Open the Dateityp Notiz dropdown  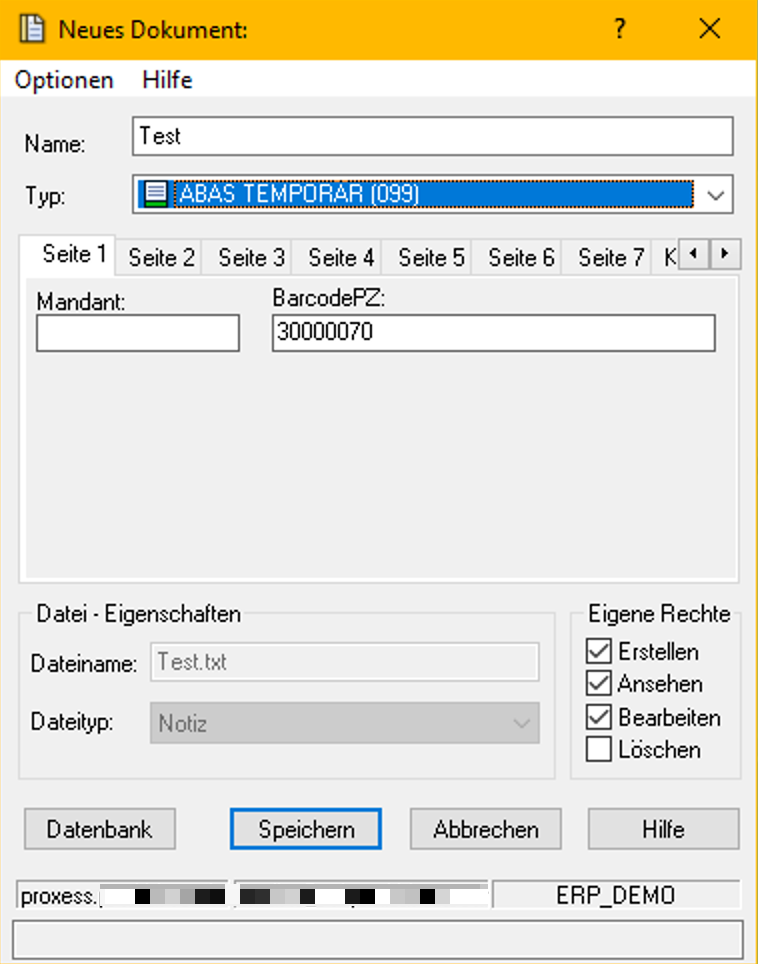click(x=520, y=723)
